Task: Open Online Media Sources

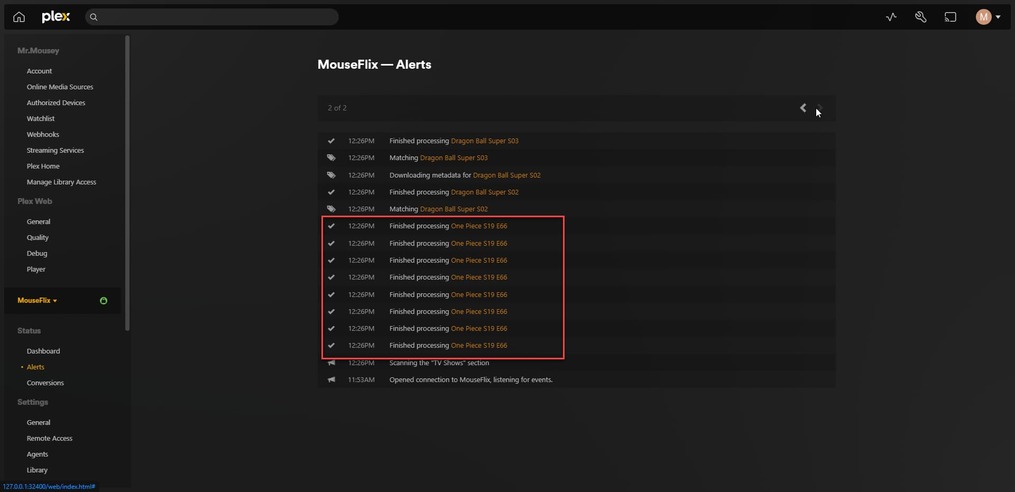Action: 60,87
